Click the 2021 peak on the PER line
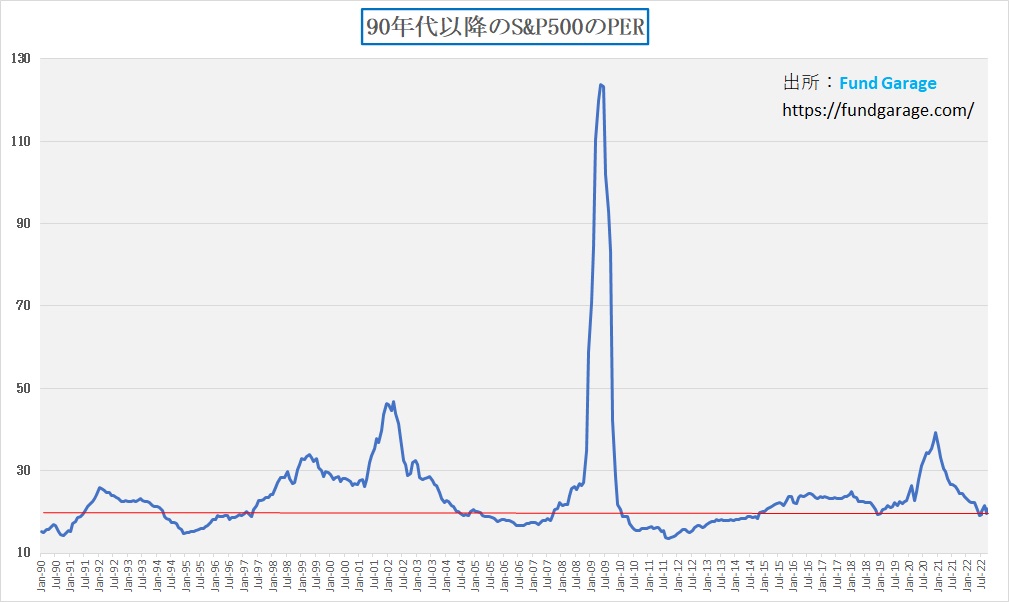Viewport: 1009px width, 602px height. (935, 433)
